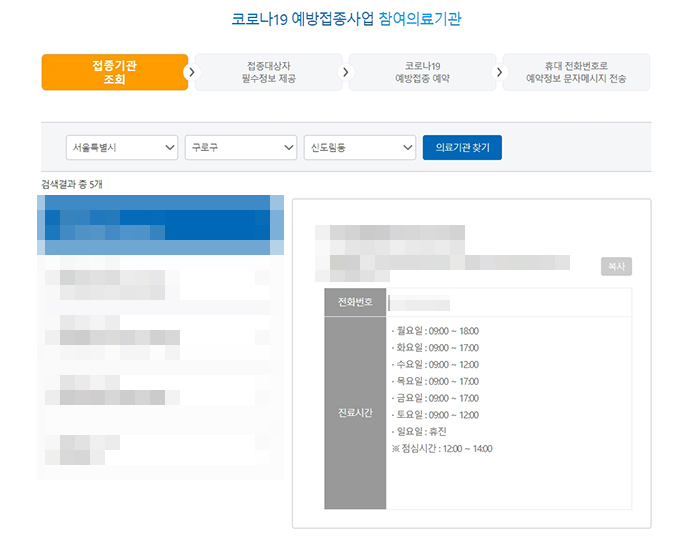Select the 접종기관 조회 step tab

pos(114,72)
